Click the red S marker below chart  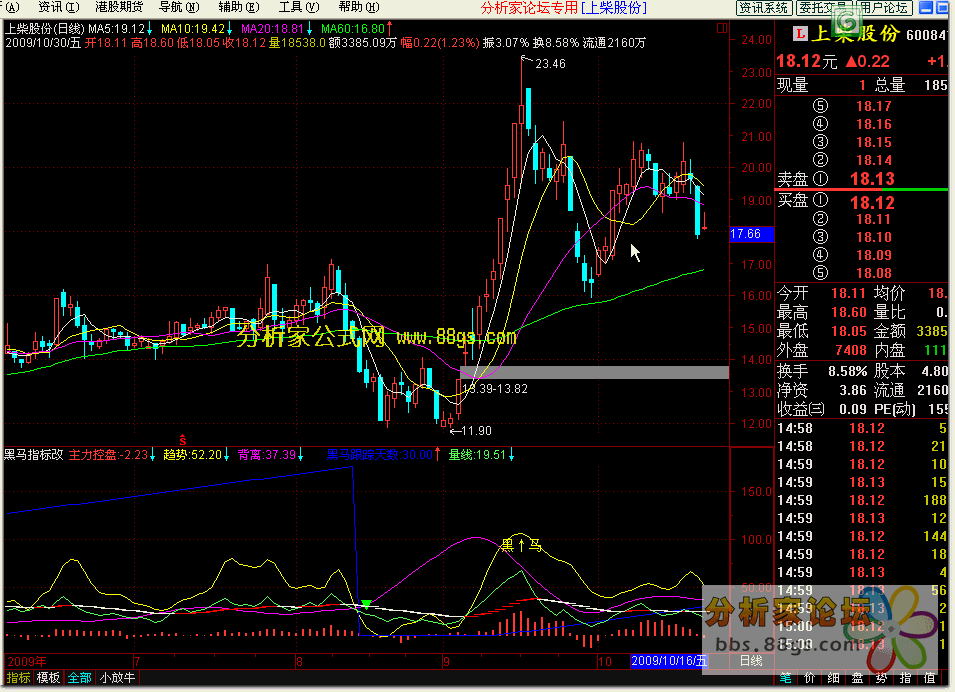[183, 440]
